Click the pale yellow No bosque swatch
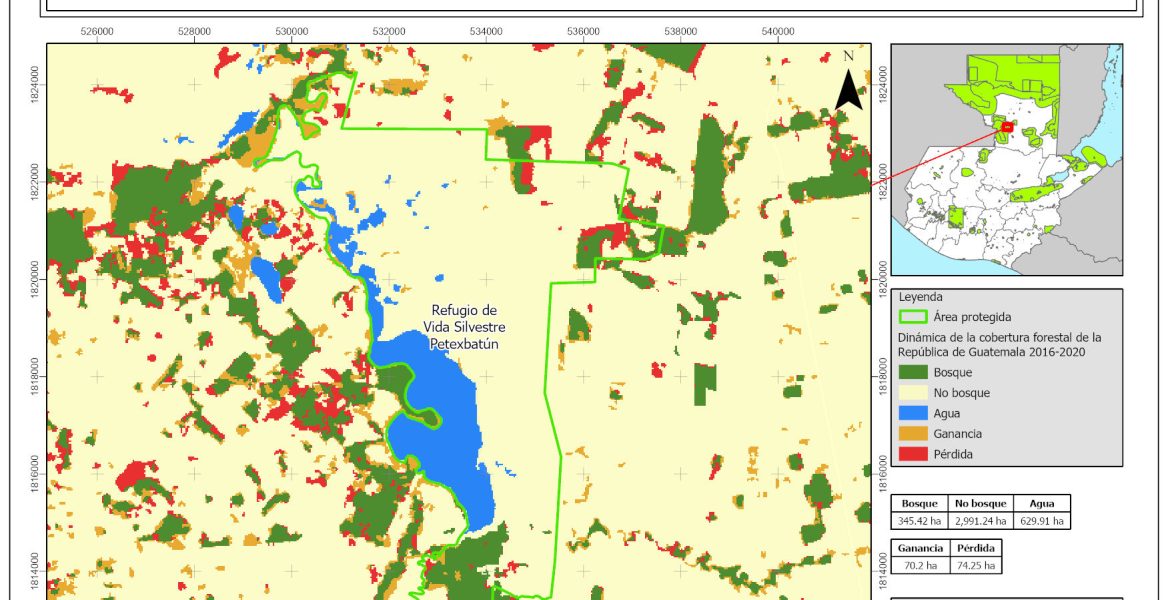The height and width of the screenshot is (600, 1170). [x=912, y=393]
